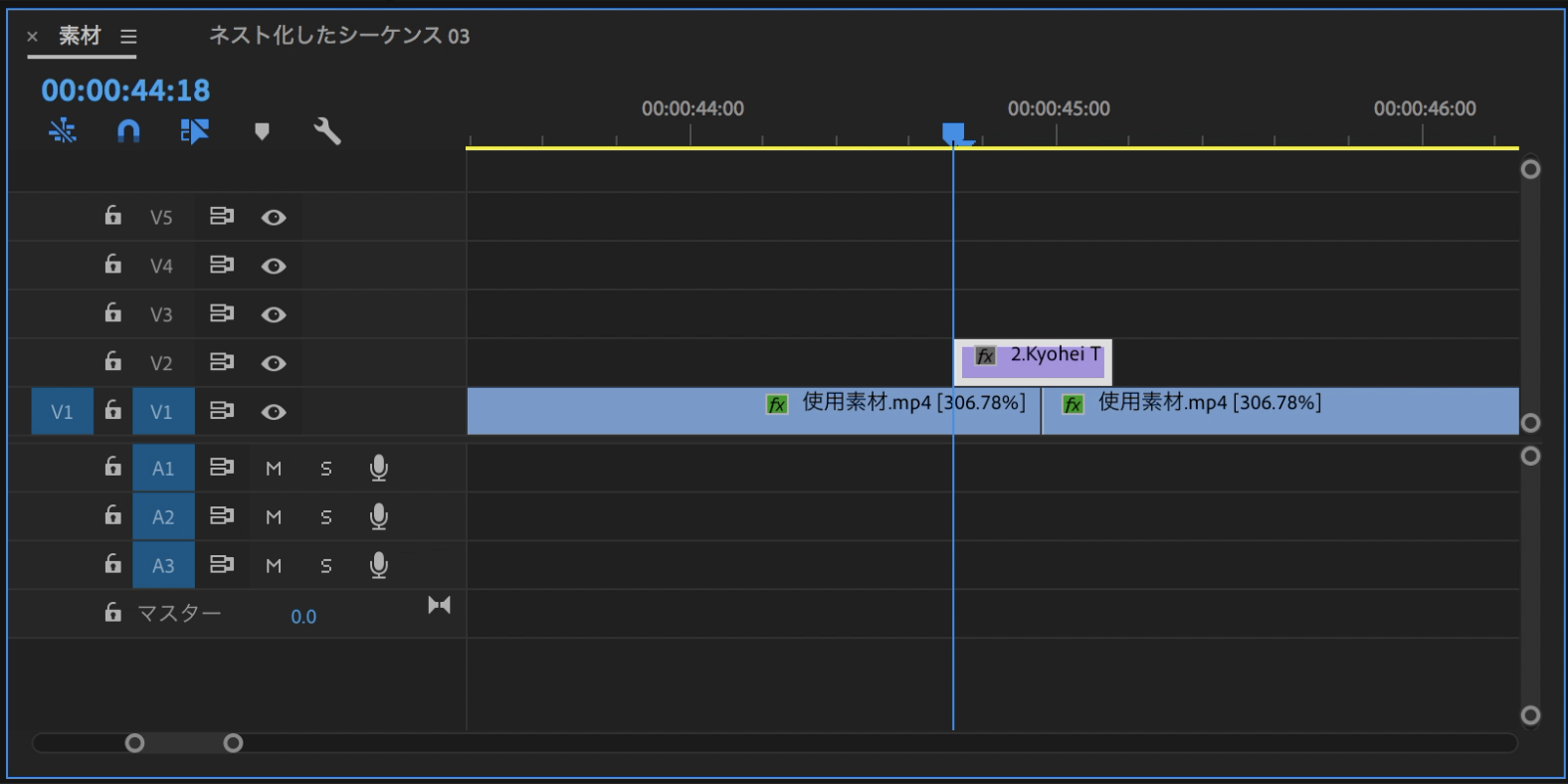Image resolution: width=1568 pixels, height=784 pixels.
Task: Click the master track go-to-keyframe icon
Action: click(x=439, y=605)
